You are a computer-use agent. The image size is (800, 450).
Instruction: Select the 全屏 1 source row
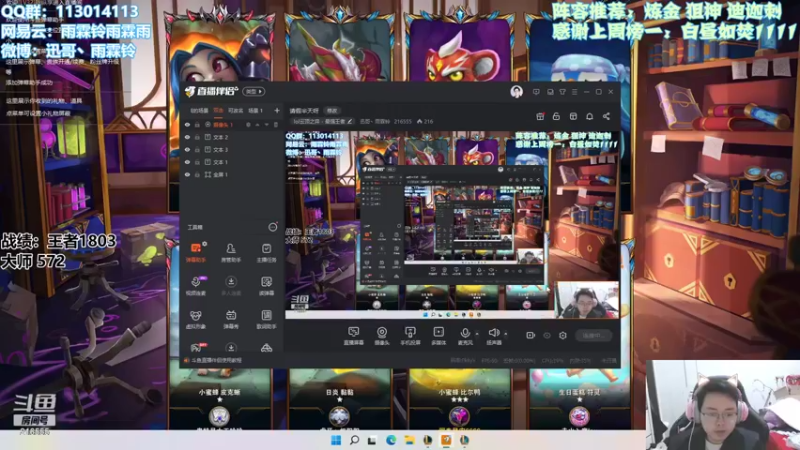(232, 174)
